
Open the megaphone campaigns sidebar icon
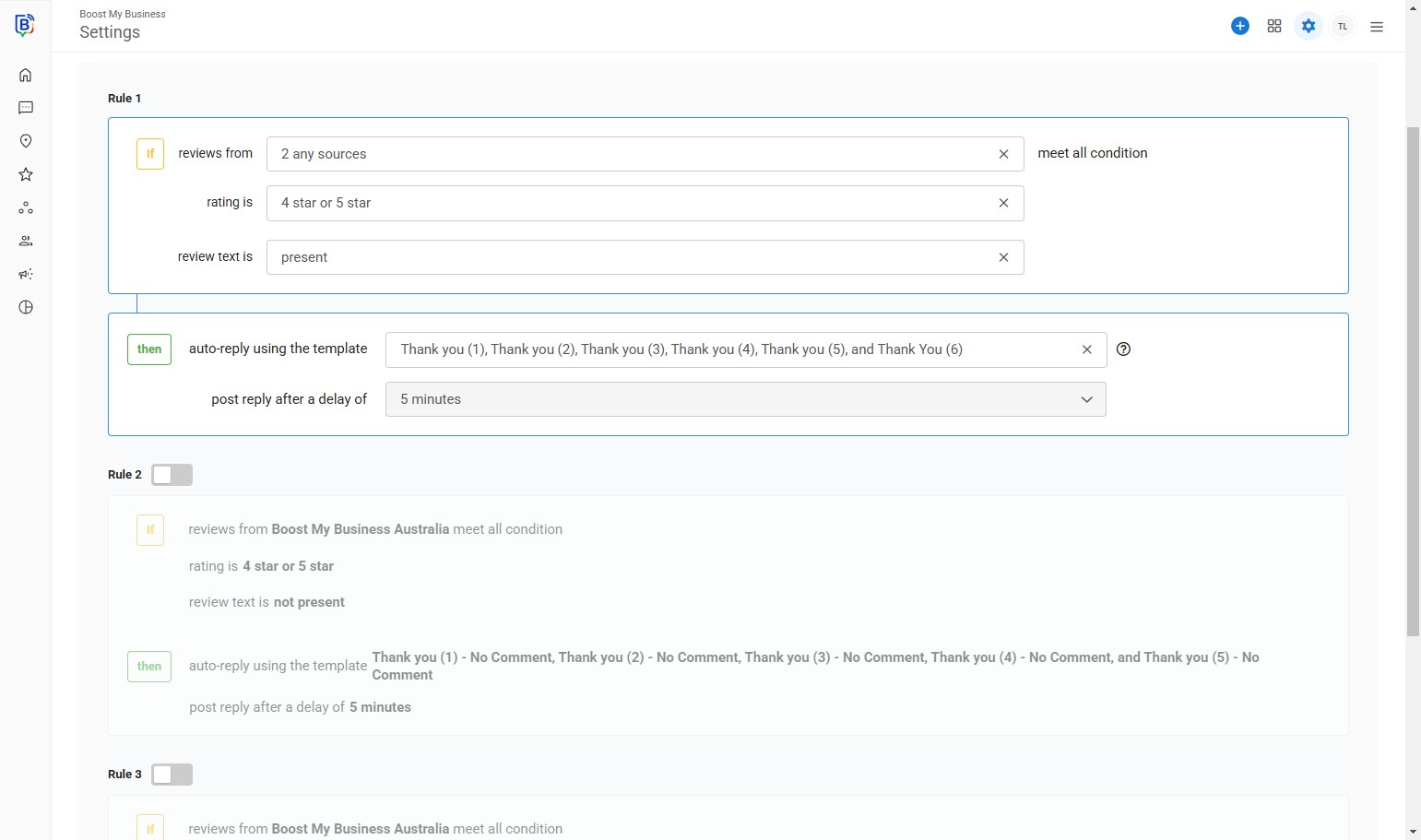pos(26,274)
